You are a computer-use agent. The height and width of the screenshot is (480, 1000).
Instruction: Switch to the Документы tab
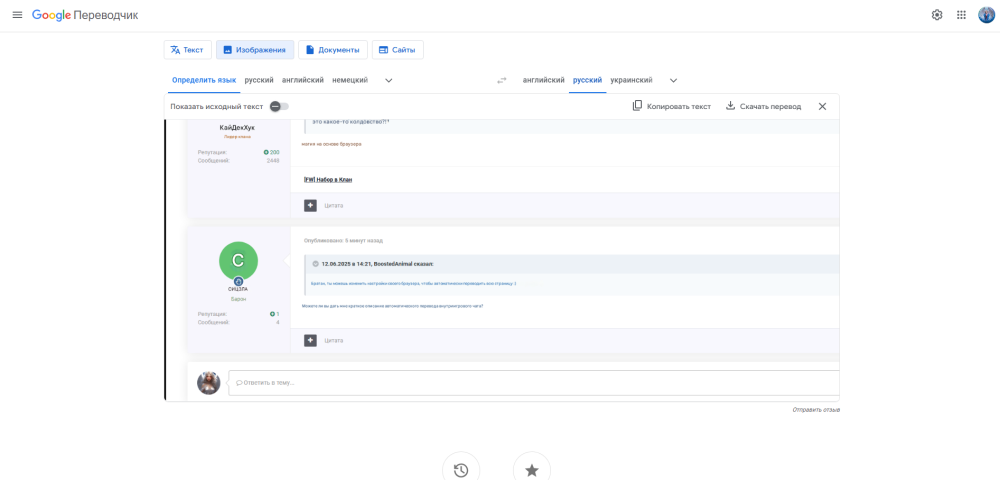[333, 50]
